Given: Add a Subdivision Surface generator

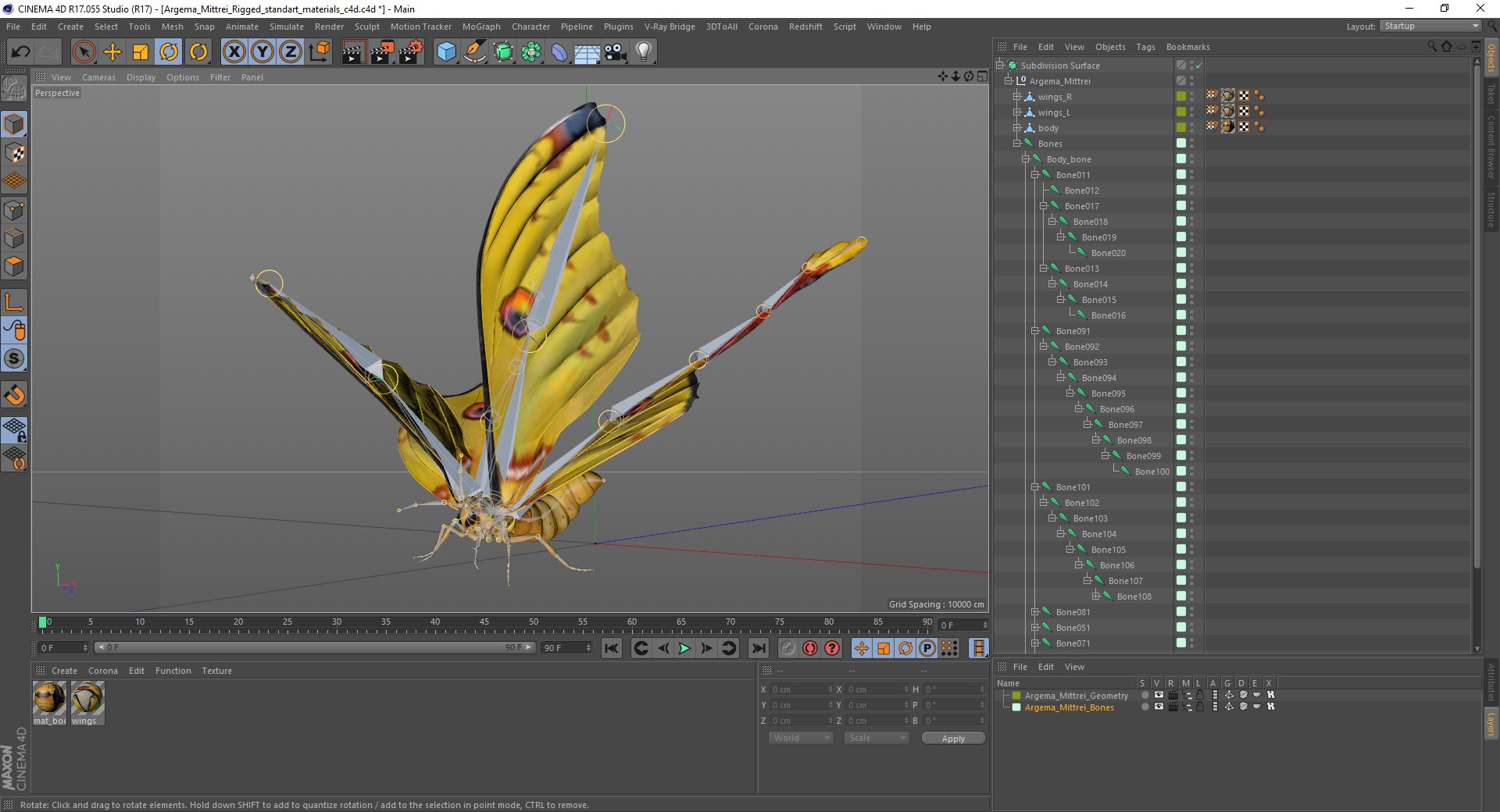Looking at the screenshot, I should 503,52.
